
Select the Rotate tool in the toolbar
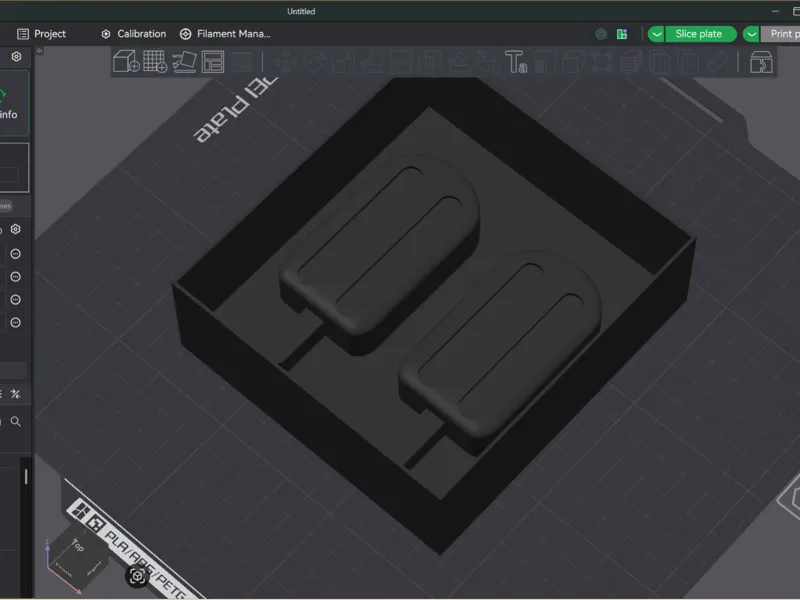click(x=314, y=63)
